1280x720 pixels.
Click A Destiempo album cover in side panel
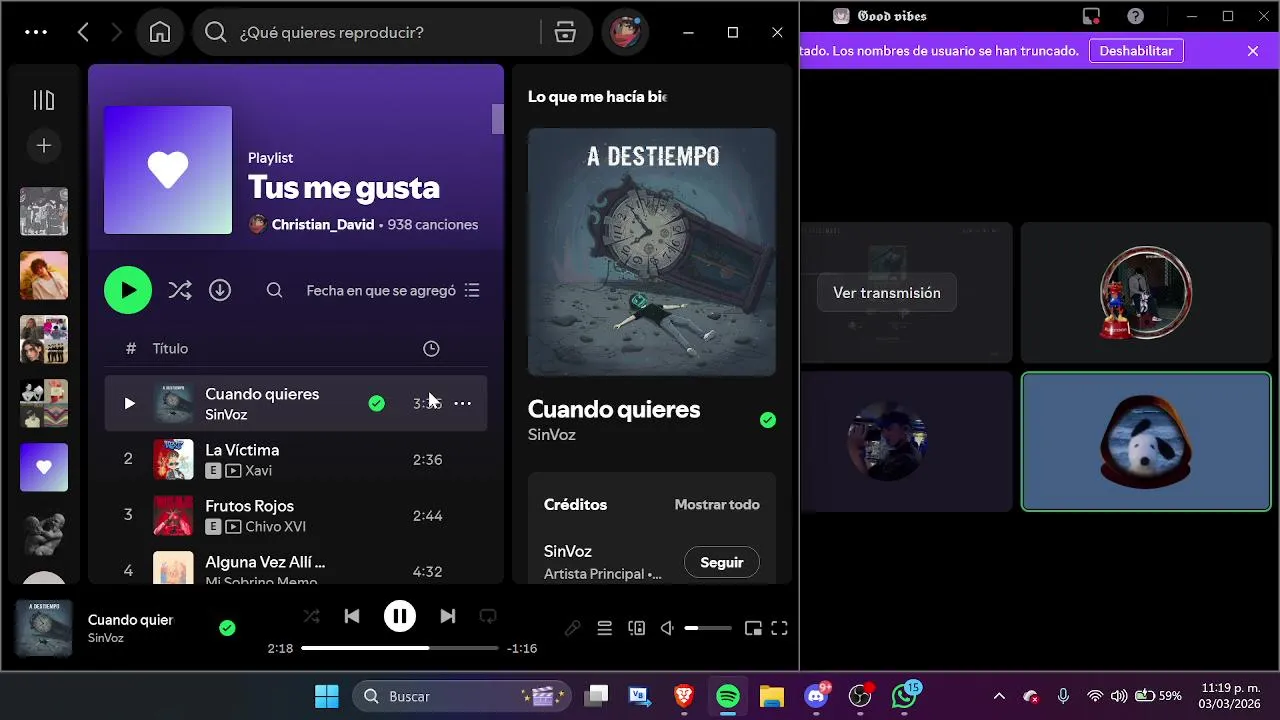[x=652, y=252]
